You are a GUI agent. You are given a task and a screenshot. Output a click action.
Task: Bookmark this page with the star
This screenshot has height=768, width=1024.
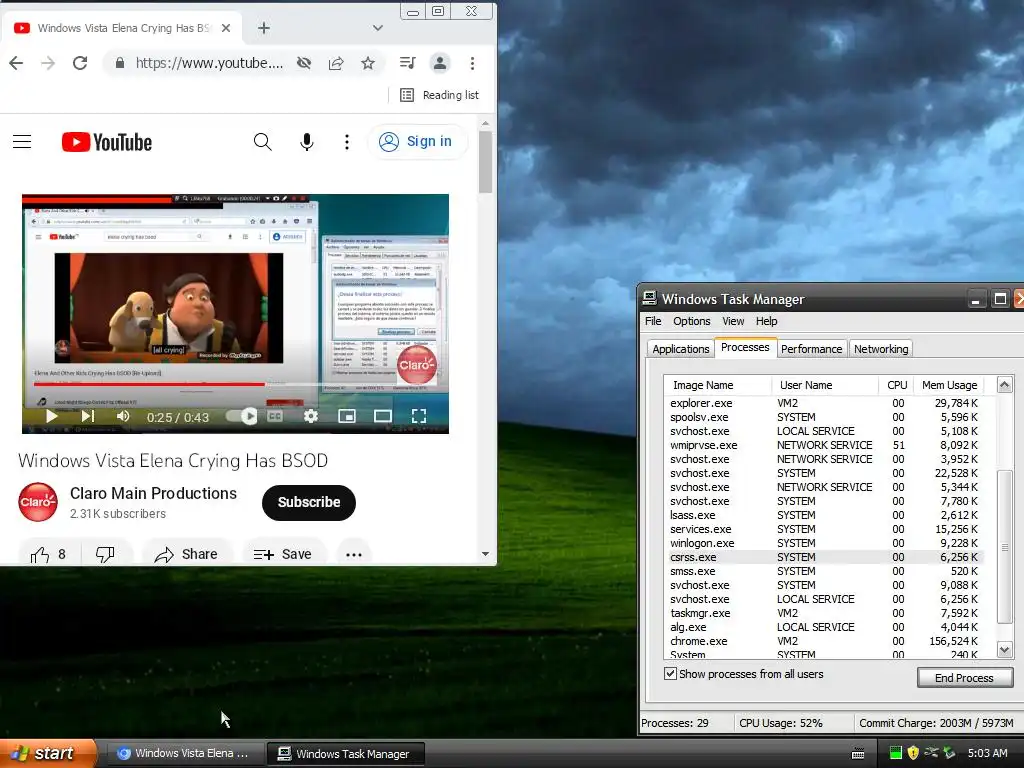point(368,63)
